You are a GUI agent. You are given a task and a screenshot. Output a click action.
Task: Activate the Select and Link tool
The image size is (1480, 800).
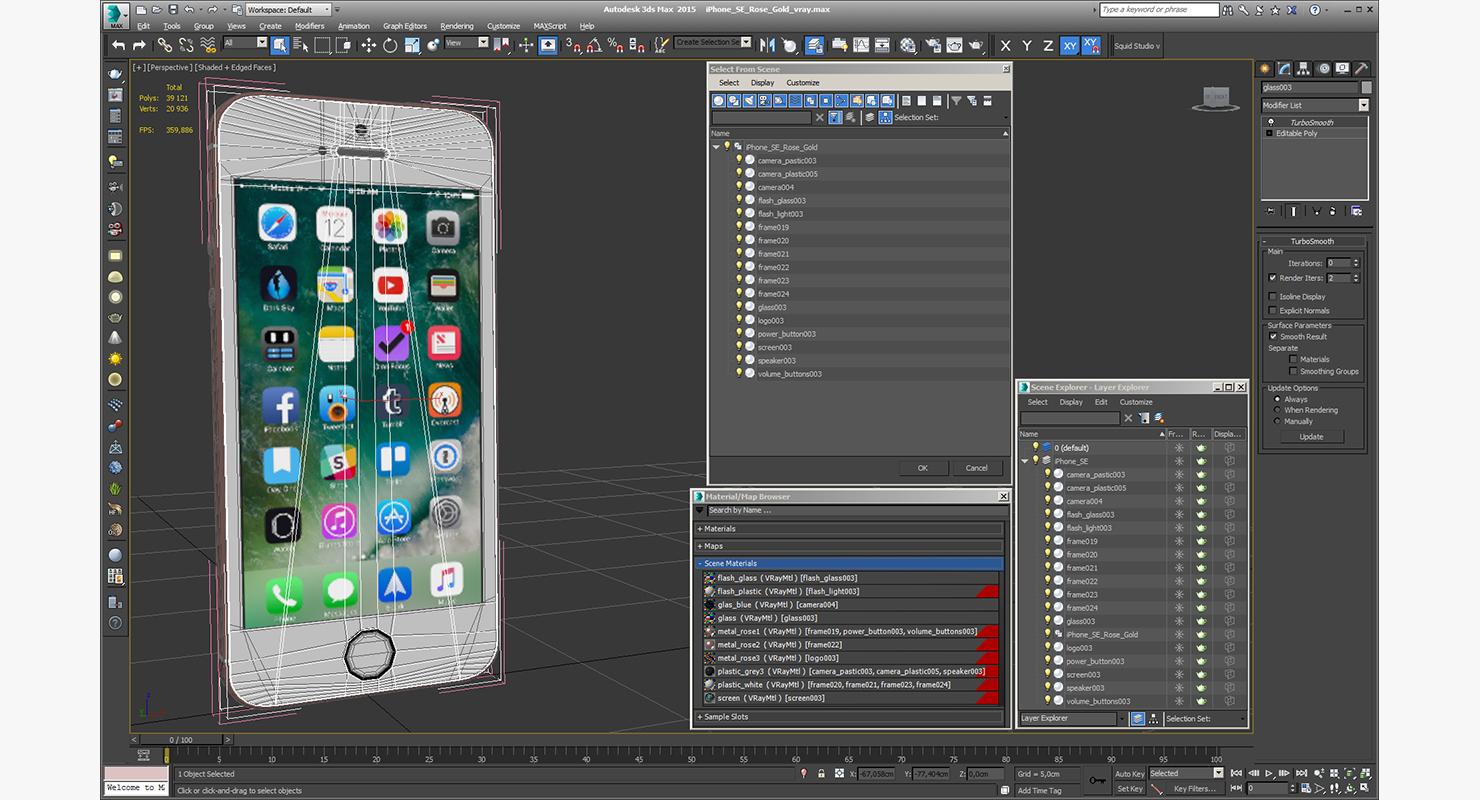pos(164,45)
